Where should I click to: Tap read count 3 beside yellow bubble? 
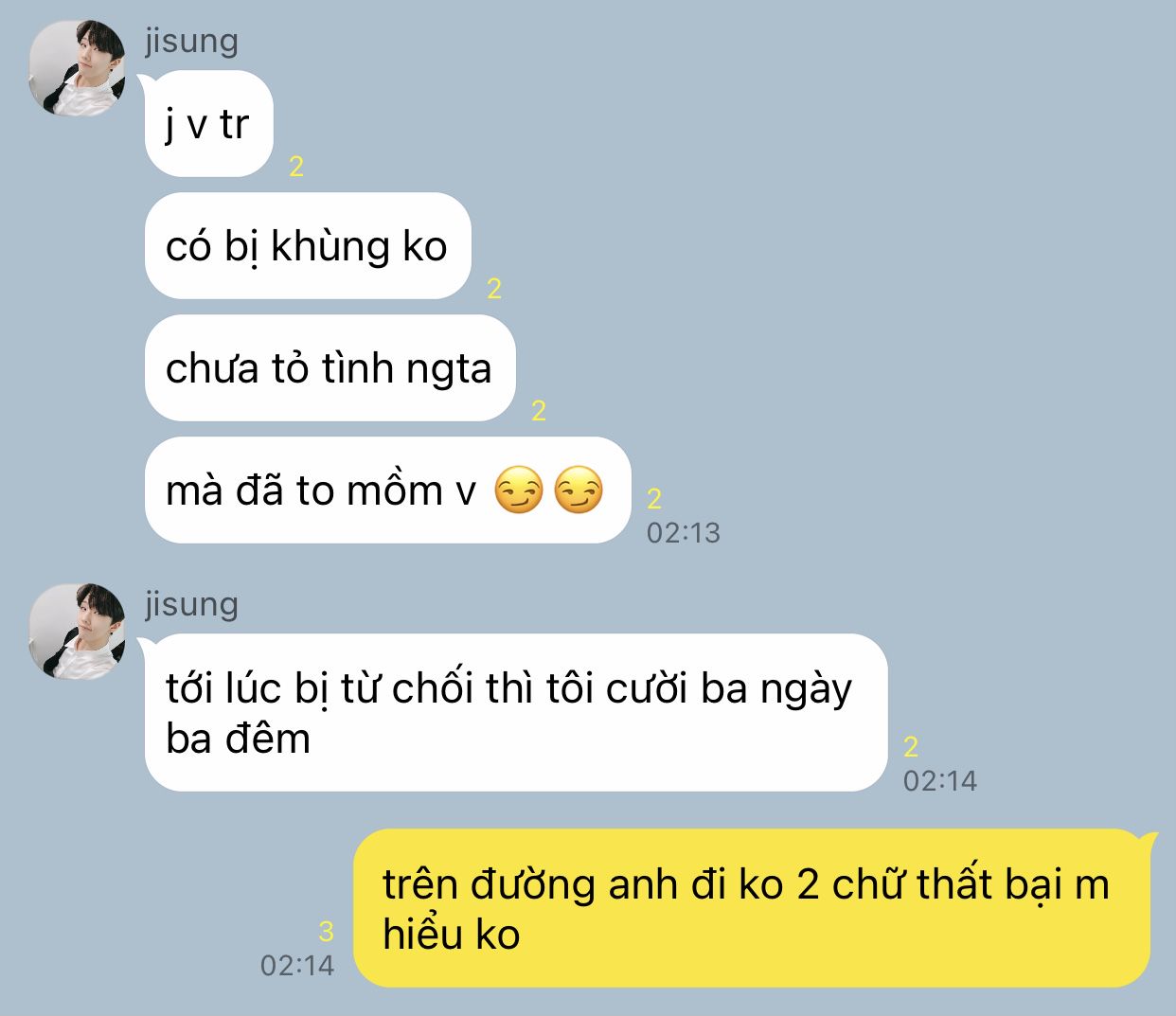tap(326, 932)
